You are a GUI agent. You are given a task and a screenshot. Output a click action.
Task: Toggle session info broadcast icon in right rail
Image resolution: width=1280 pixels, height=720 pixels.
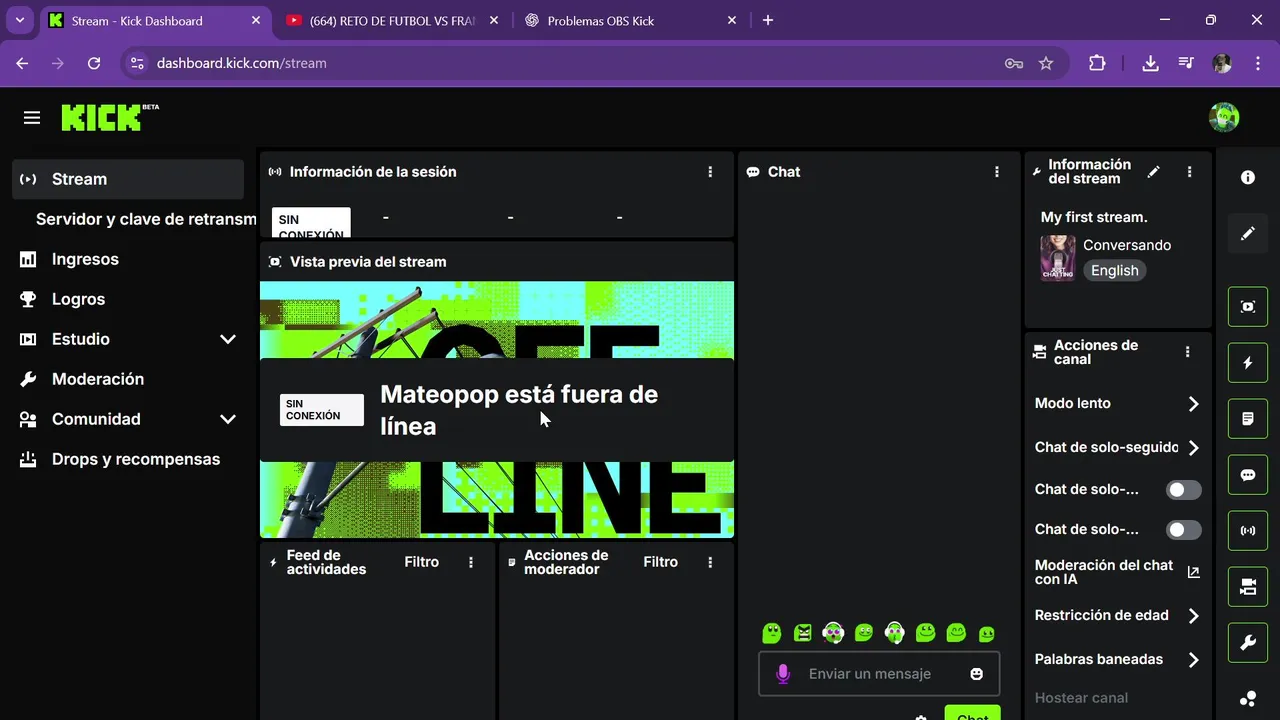1248,531
